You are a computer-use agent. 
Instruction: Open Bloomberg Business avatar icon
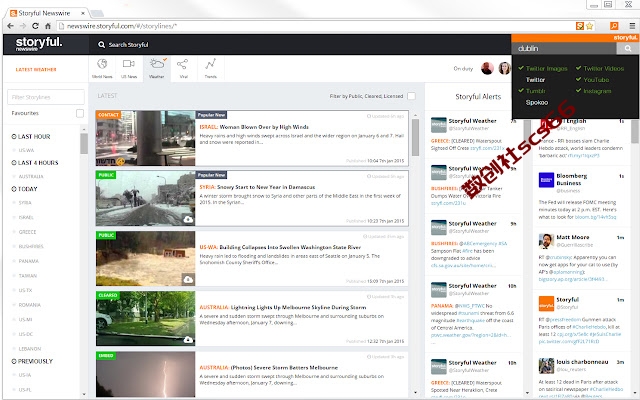546,180
